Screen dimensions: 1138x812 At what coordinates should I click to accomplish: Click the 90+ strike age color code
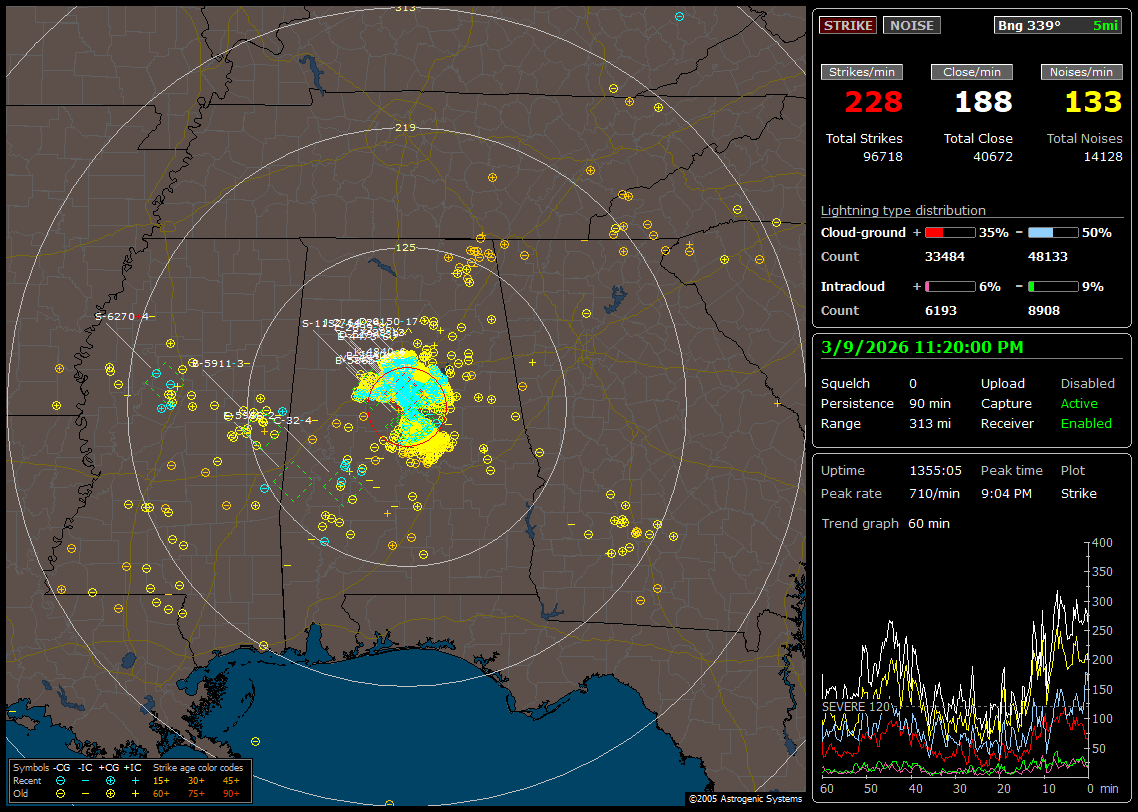pos(230,793)
